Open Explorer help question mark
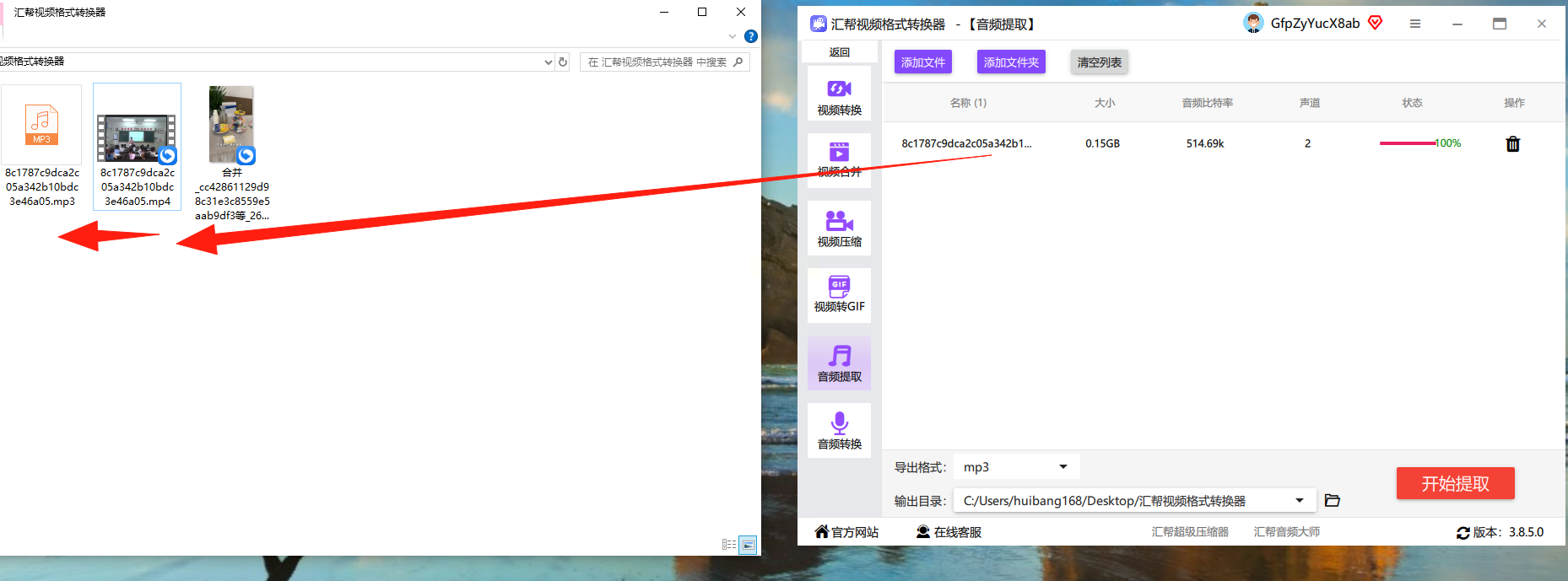Viewport: 1568px width, 581px height. [x=751, y=36]
